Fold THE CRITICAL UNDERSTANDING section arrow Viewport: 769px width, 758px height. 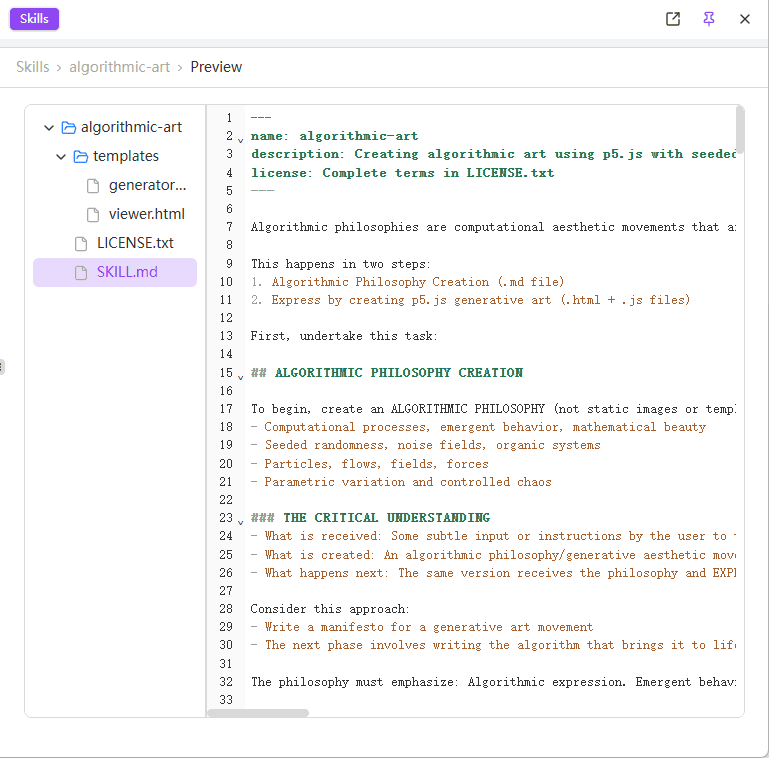tap(240, 520)
